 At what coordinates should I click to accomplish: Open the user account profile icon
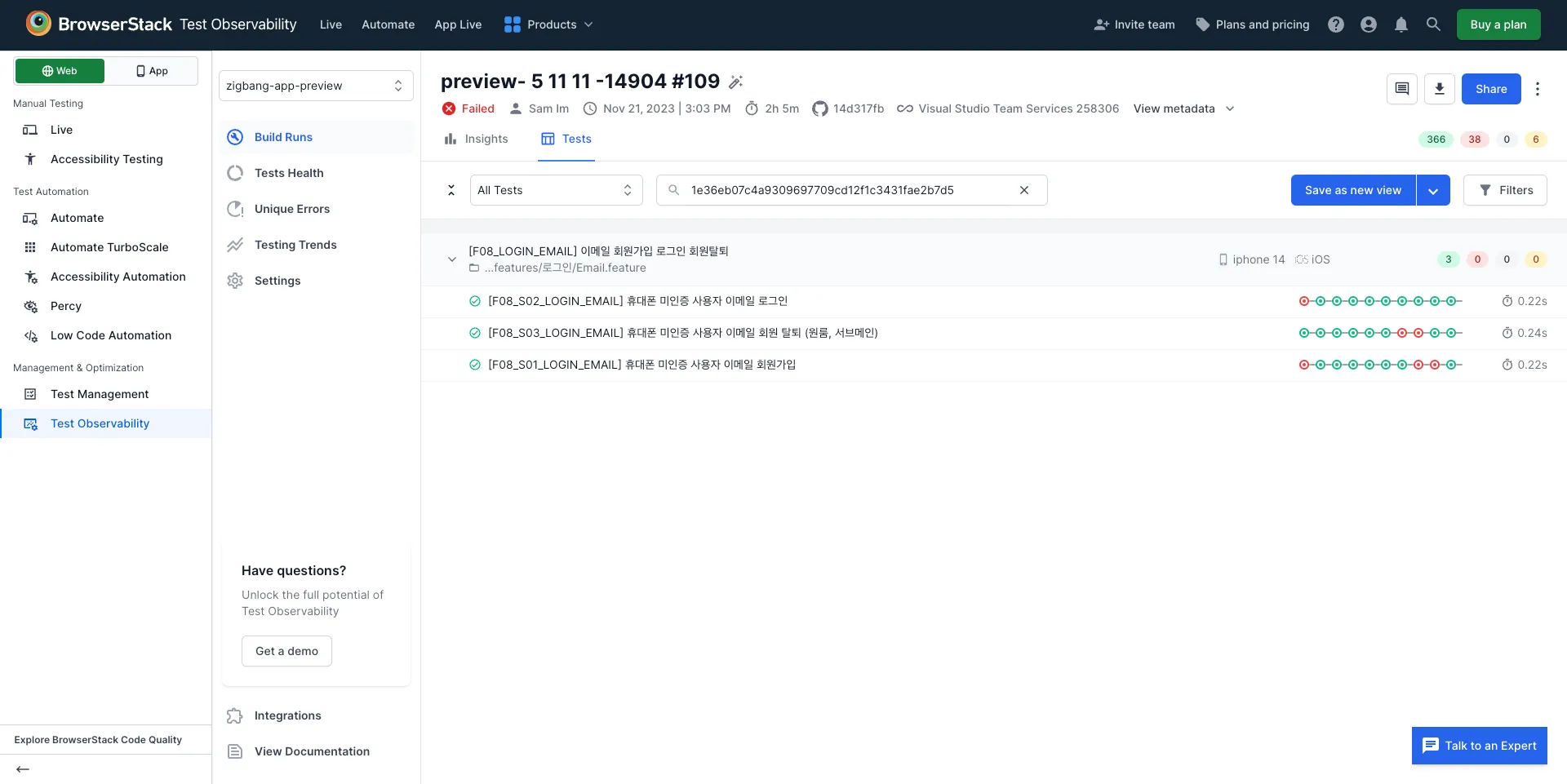pyautogui.click(x=1369, y=24)
